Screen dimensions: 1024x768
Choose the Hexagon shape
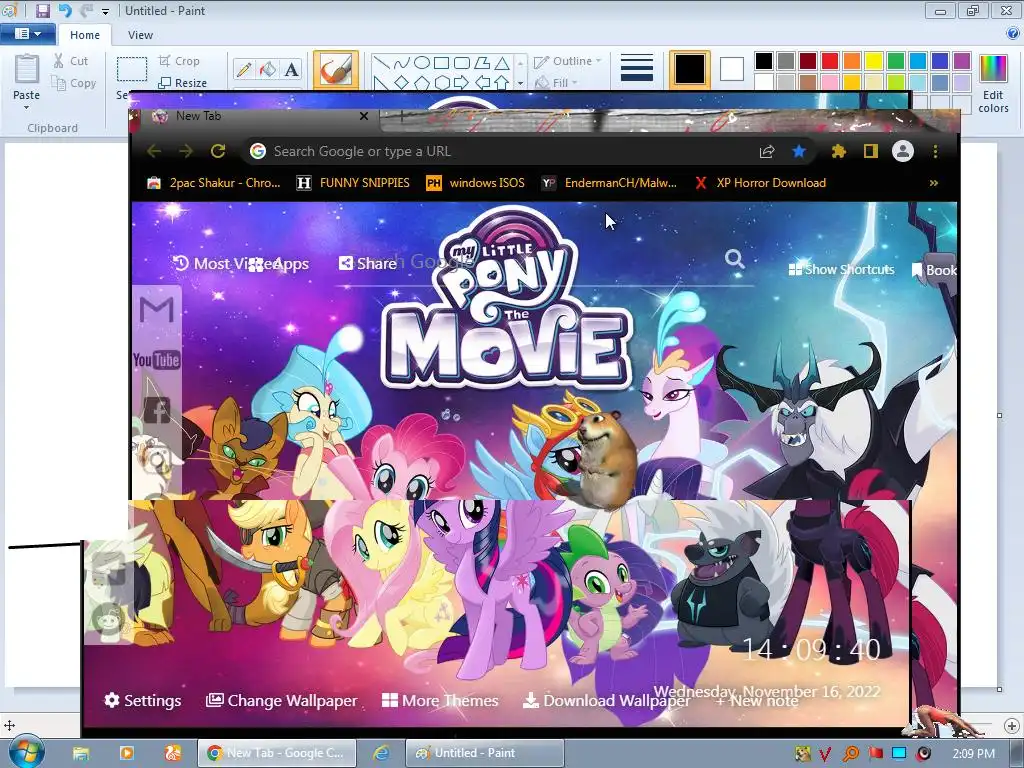coord(442,82)
